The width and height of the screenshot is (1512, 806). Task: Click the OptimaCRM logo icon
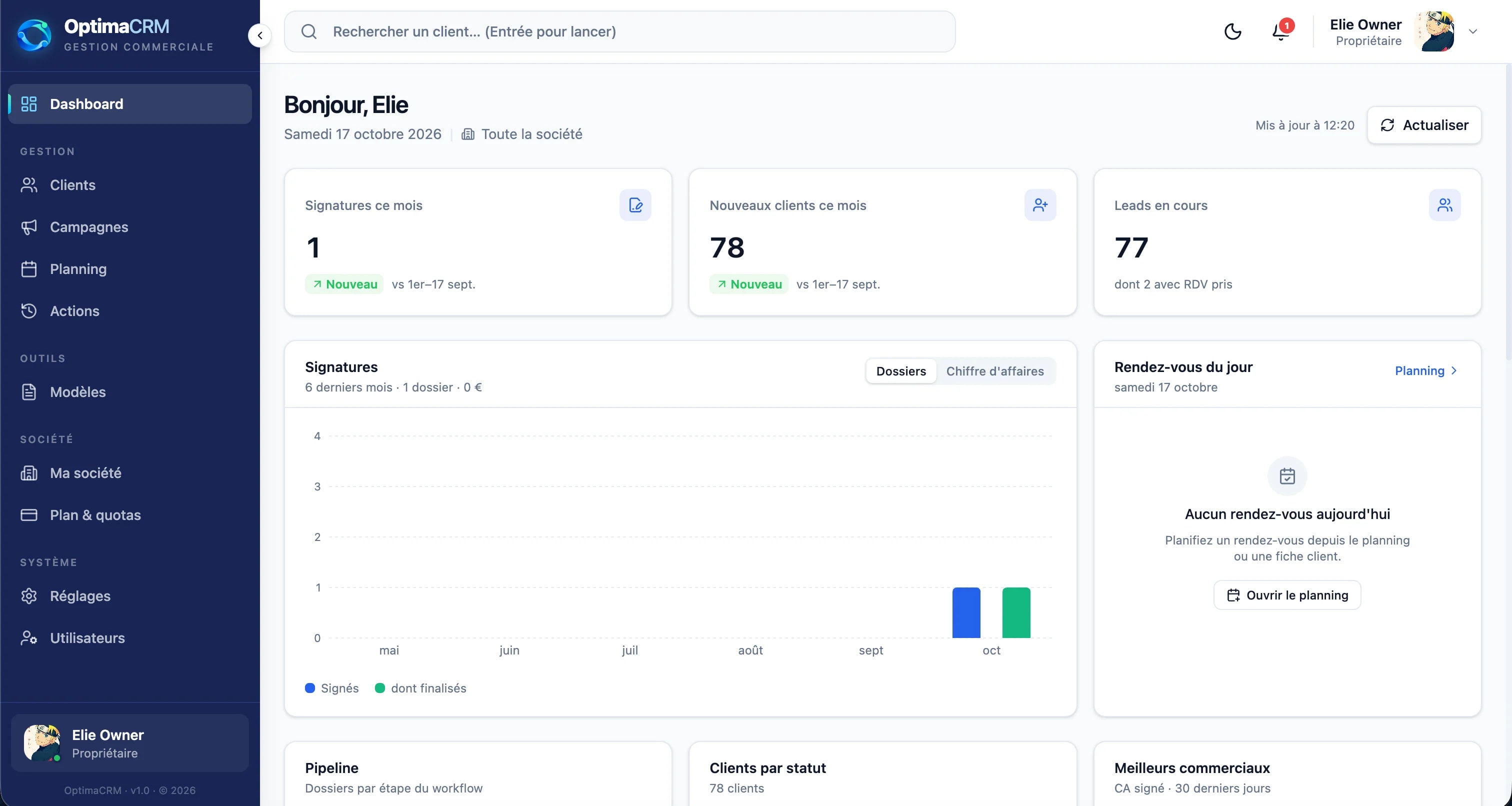tap(34, 35)
